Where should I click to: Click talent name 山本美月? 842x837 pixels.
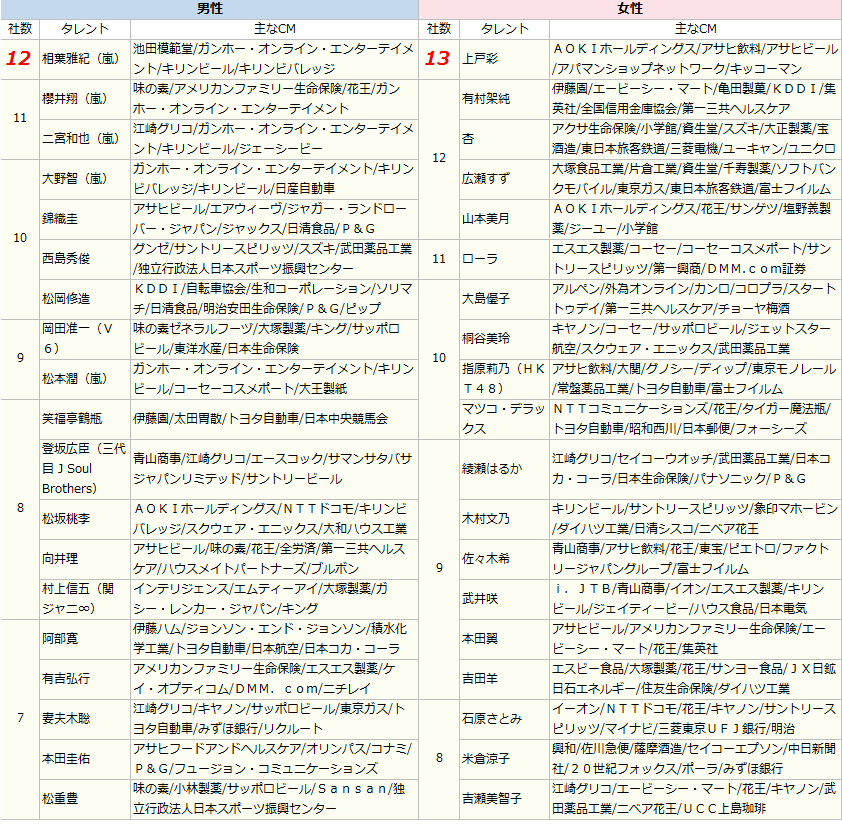tap(486, 219)
